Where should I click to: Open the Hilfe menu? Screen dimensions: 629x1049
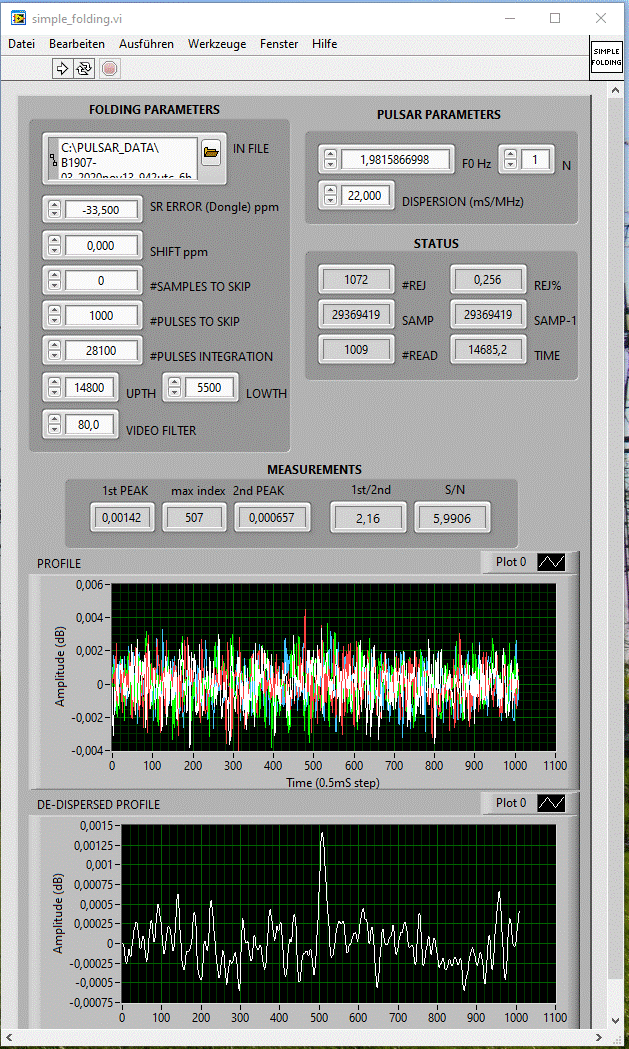pyautogui.click(x=325, y=44)
